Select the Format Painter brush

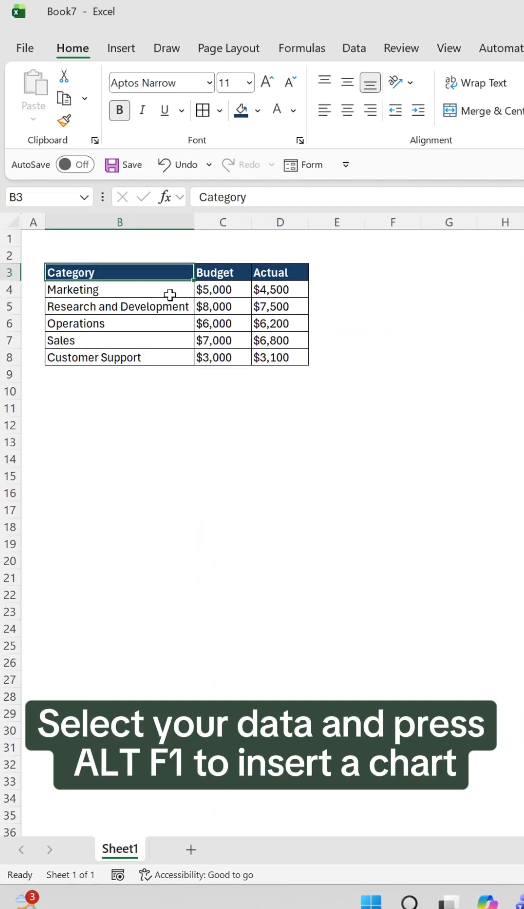pyautogui.click(x=64, y=121)
